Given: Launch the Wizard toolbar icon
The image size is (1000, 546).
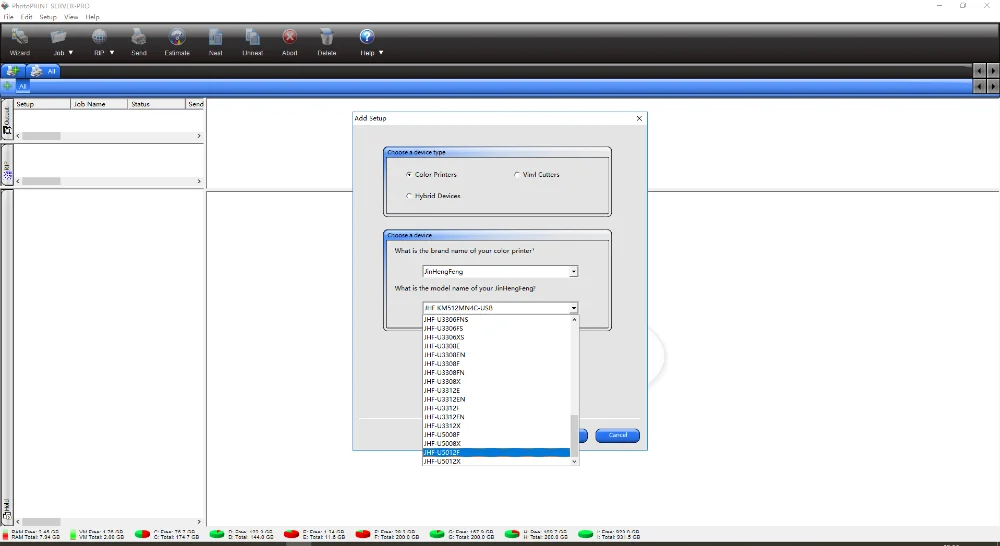Looking at the screenshot, I should click(19, 37).
